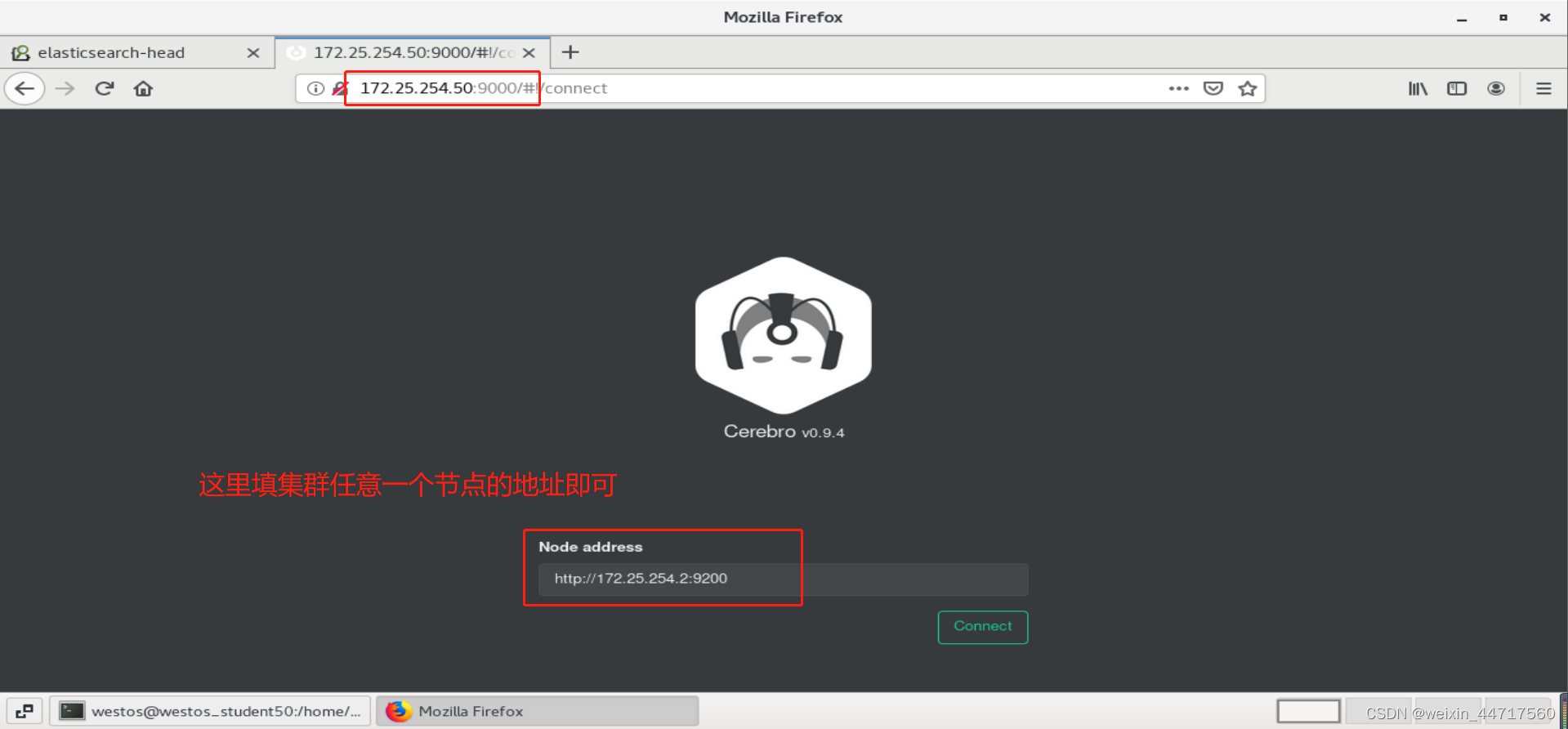Image resolution: width=1568 pixels, height=729 pixels.
Task: Select the 172.25.254.50:9000 tab
Action: [413, 52]
